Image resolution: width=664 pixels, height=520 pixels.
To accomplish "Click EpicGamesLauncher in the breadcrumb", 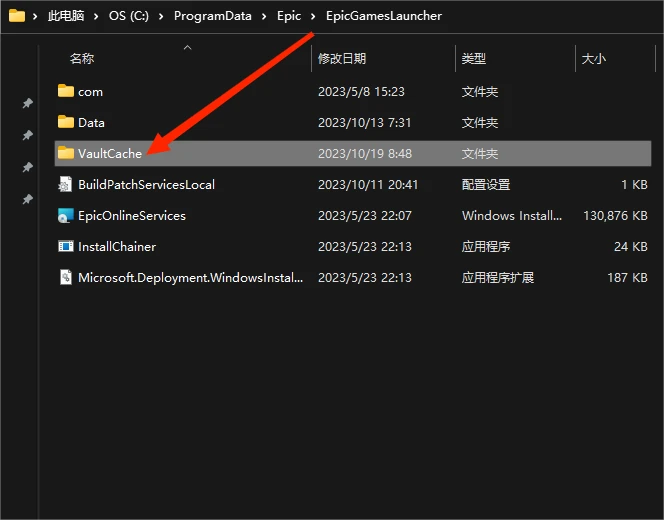I will pos(384,16).
